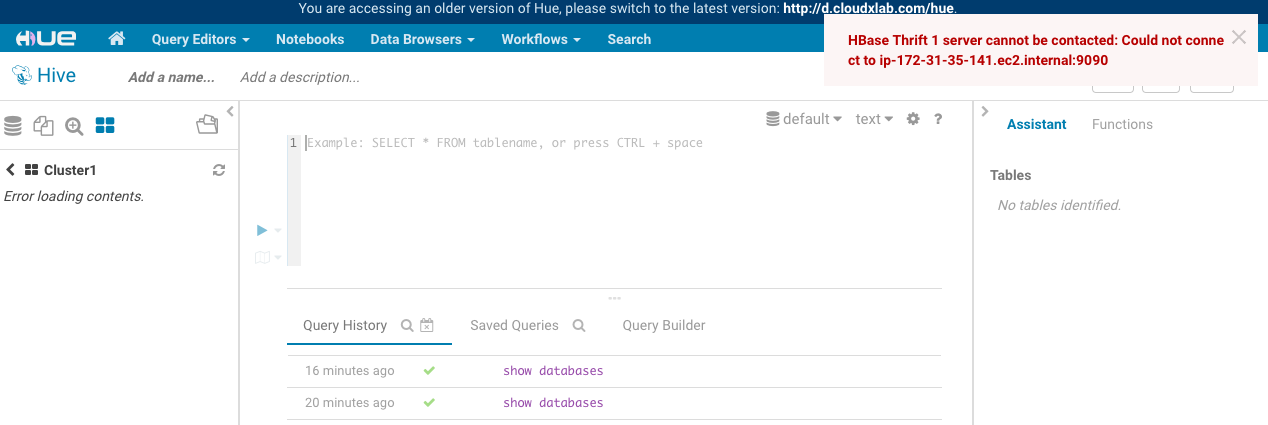Open the Query Editors dropdown menu
Viewport: 1268px width, 425px height.
pos(201,39)
